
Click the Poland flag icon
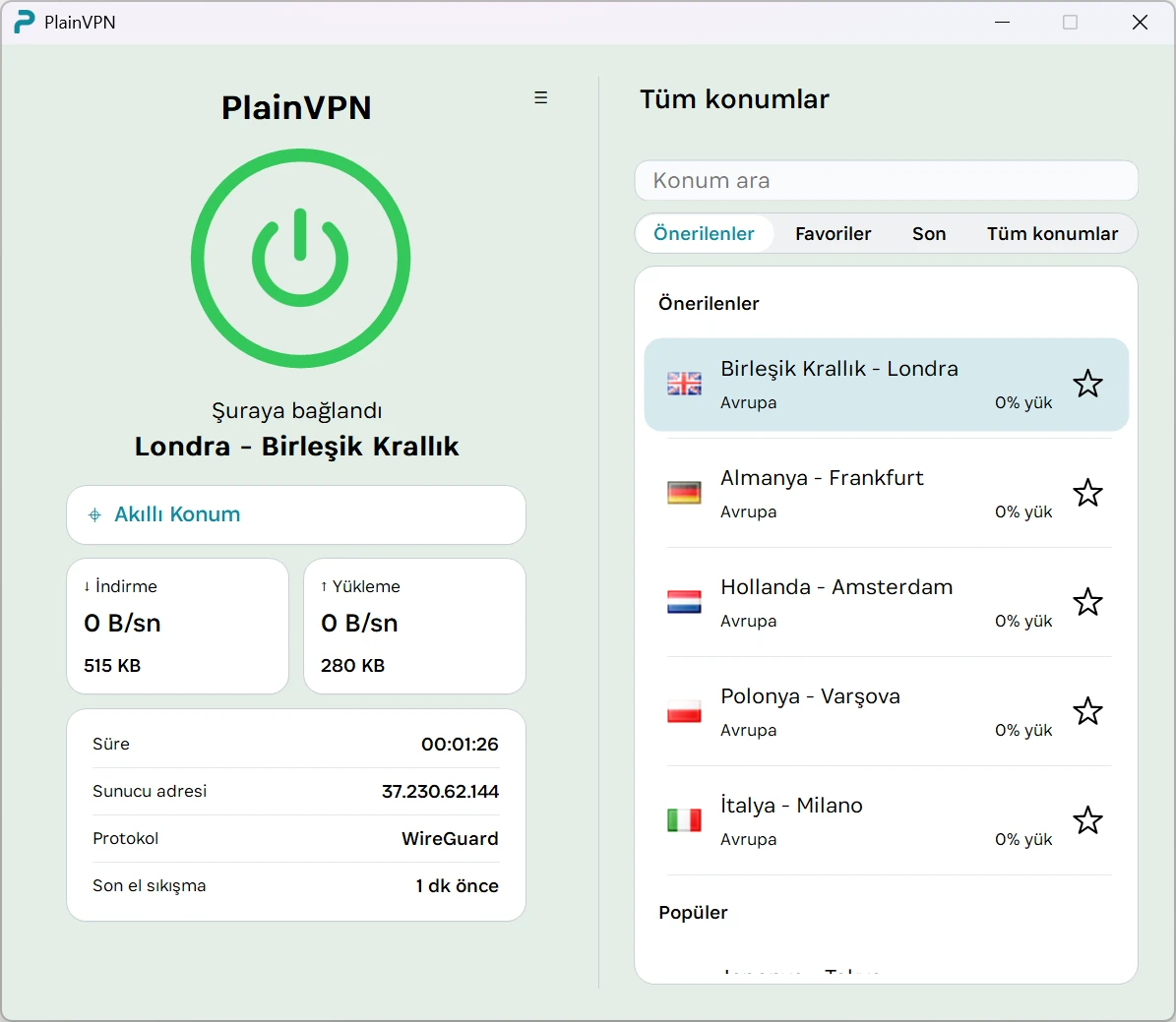pos(684,711)
